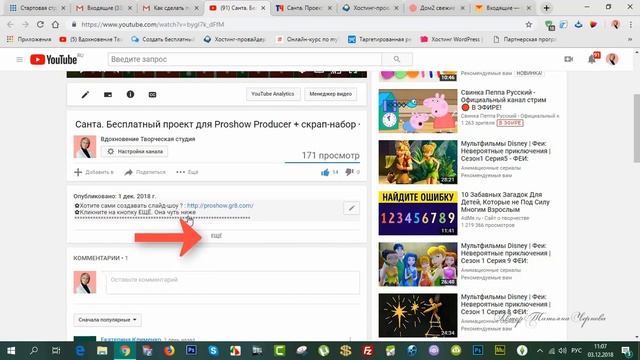Show more bookmarks chevron

click(x=630, y=39)
